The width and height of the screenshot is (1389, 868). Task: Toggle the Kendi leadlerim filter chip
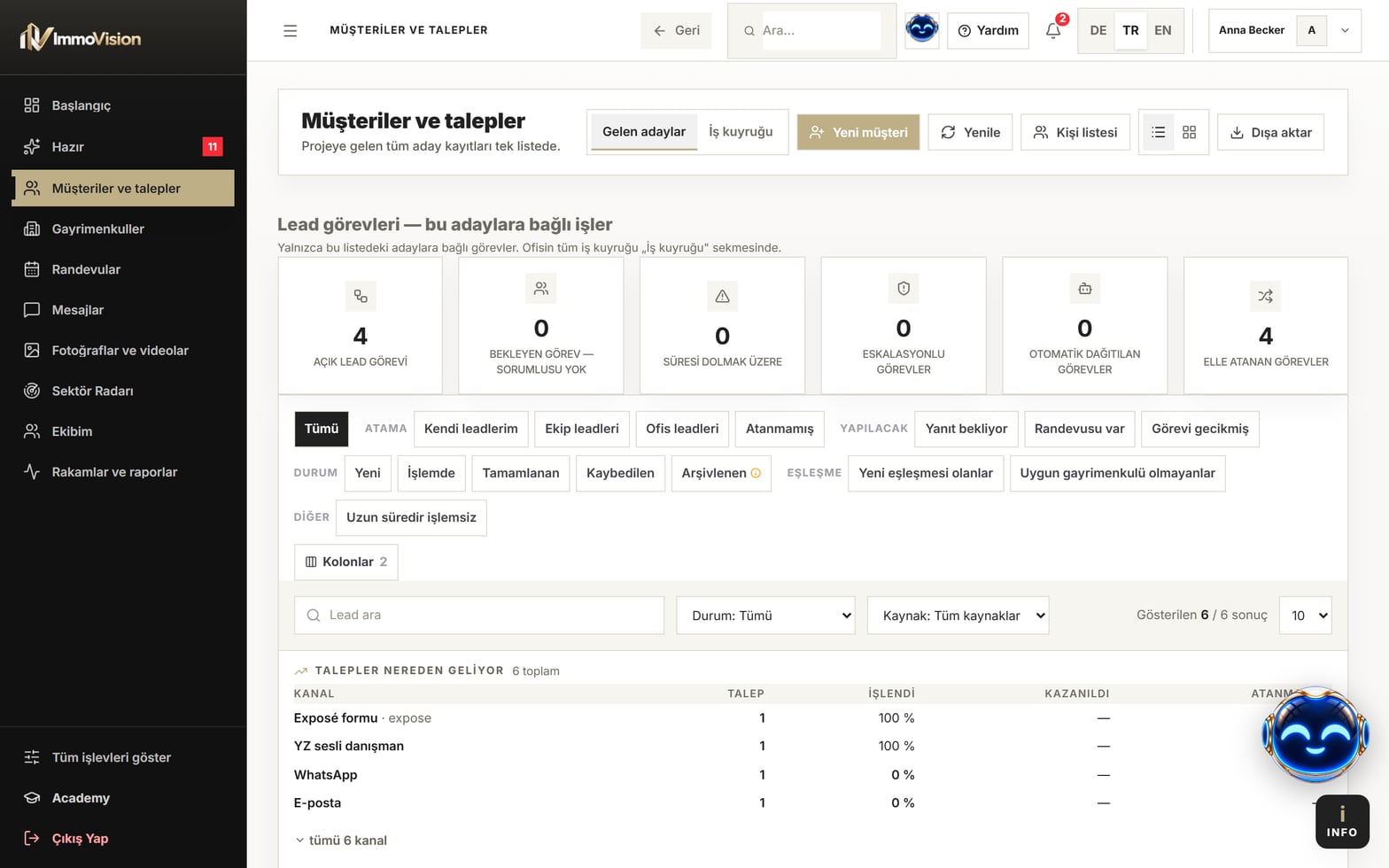coord(471,429)
